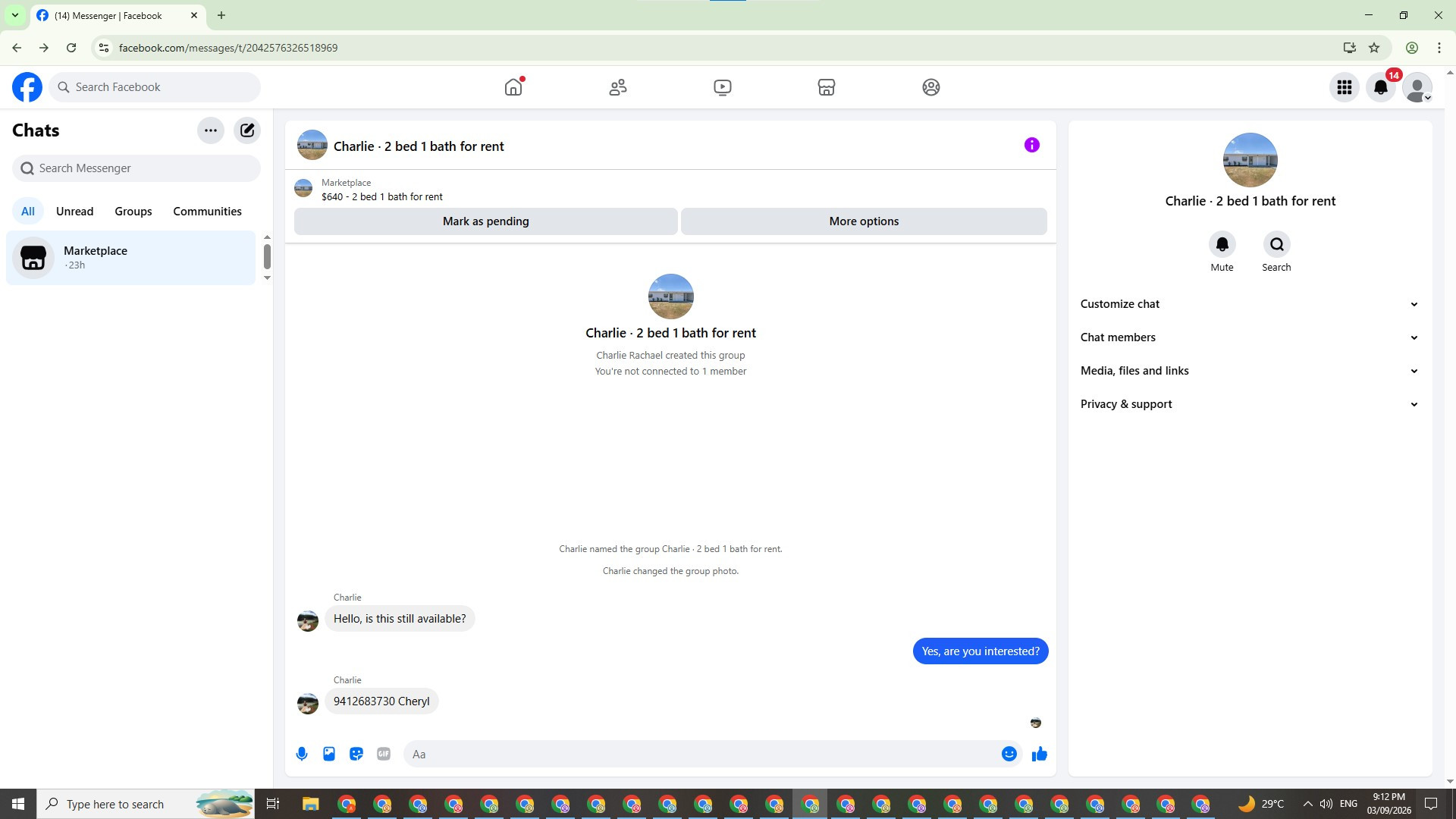The width and height of the screenshot is (1456, 819).
Task: Open Marketplace from the top navigation
Action: 827,87
